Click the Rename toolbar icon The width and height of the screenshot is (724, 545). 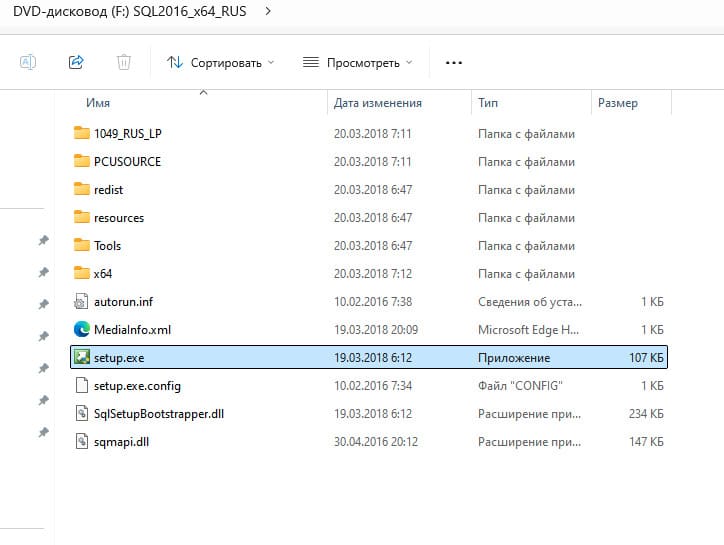point(28,62)
